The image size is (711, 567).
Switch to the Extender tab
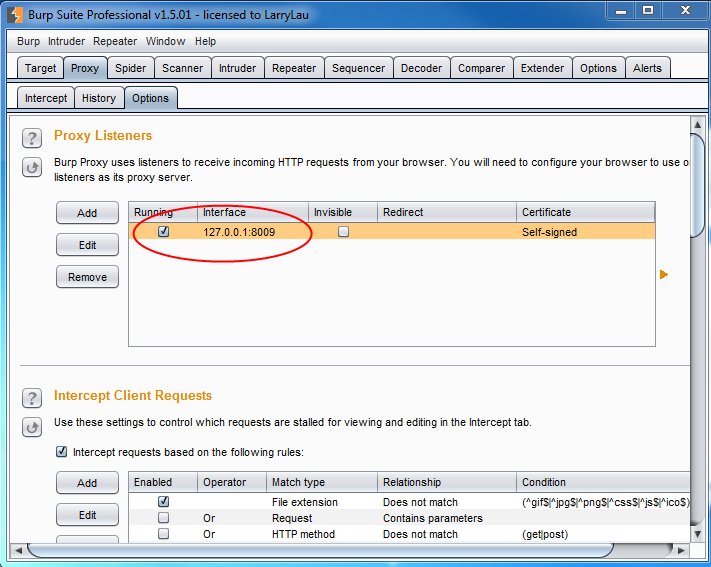click(543, 68)
